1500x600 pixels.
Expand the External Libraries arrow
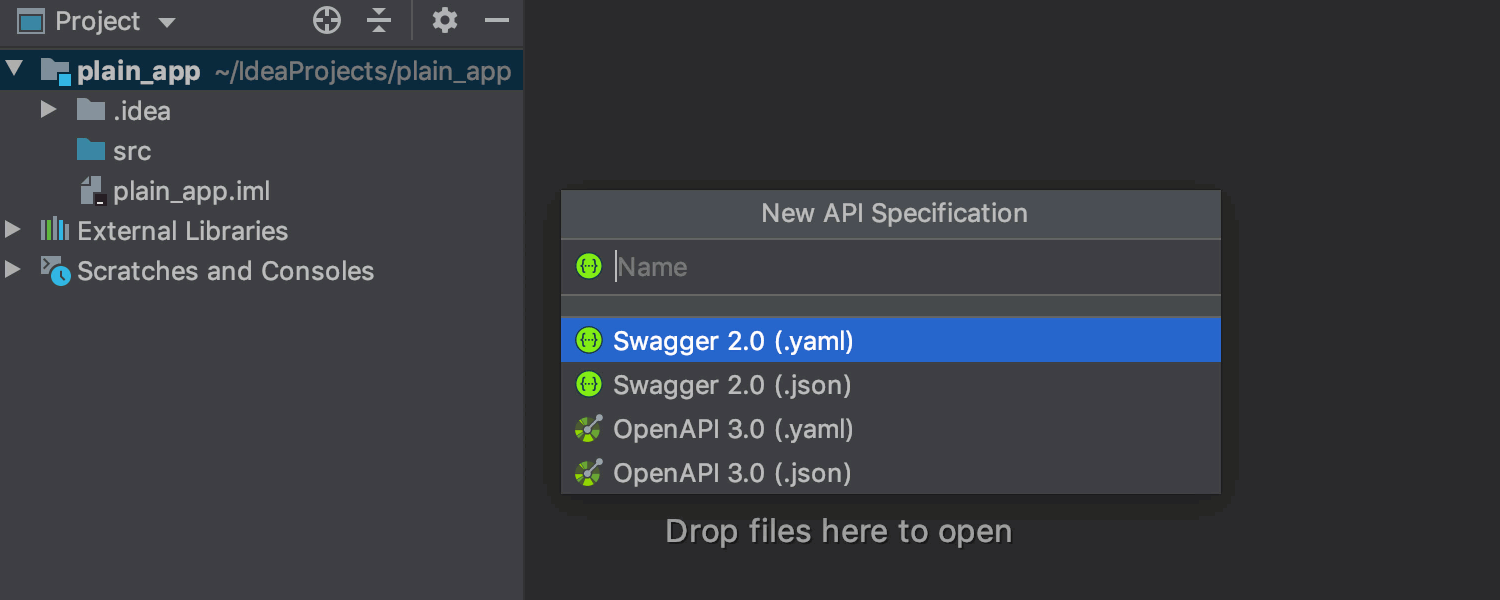(12, 230)
